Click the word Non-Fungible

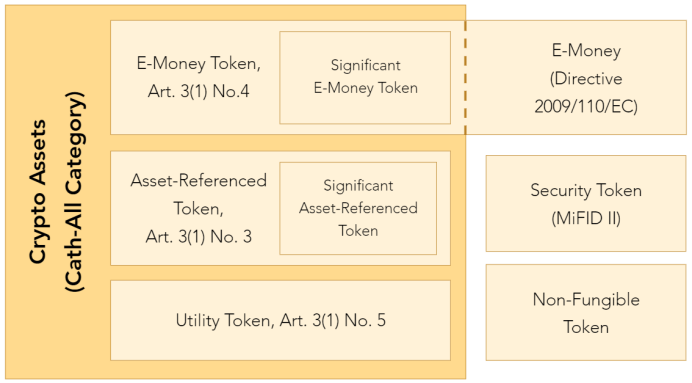coord(586,300)
